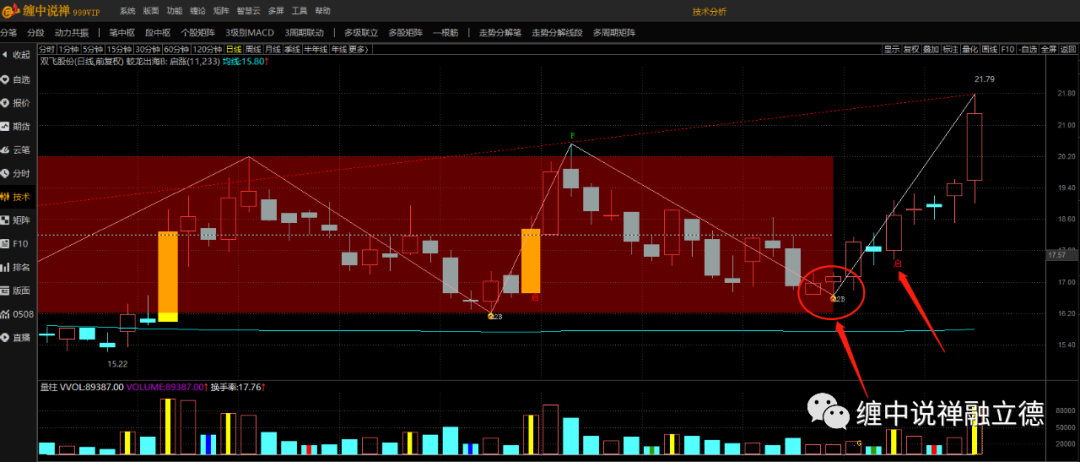Open 直播 live broadcast in sidebar
Screen dimensions: 1080x462
tap(17, 338)
